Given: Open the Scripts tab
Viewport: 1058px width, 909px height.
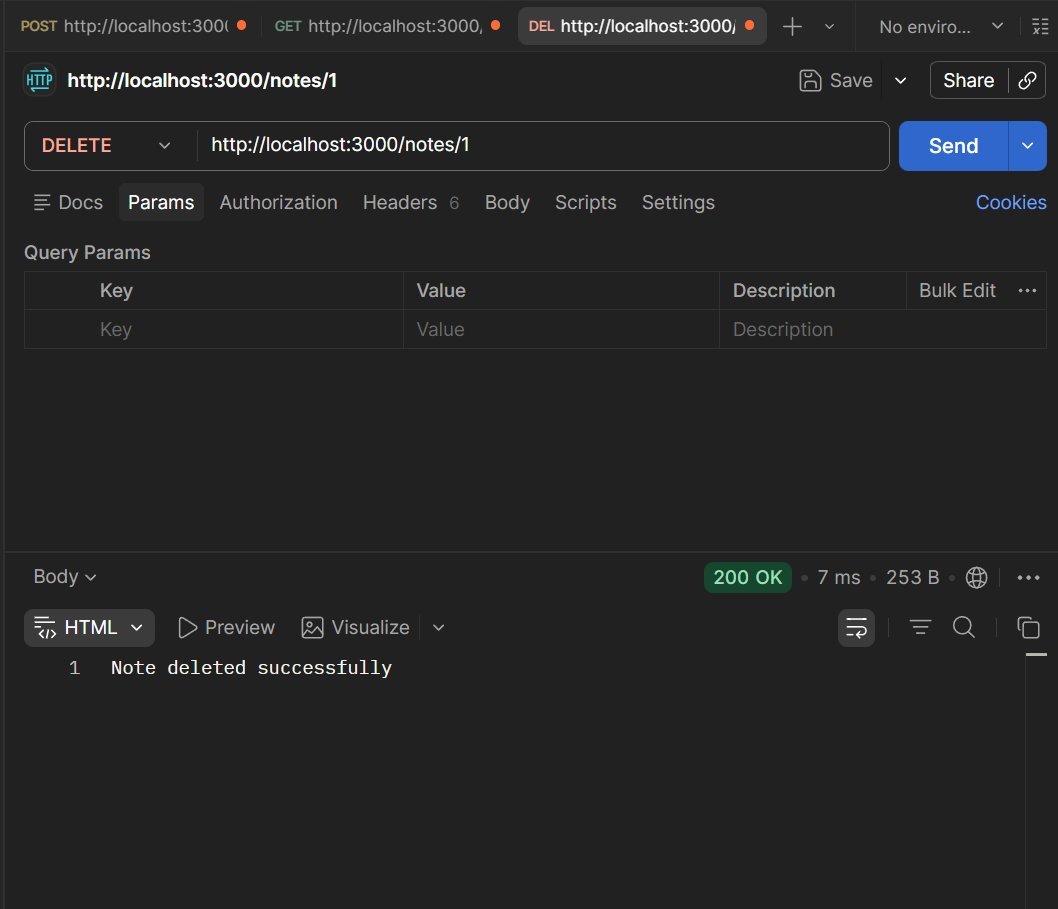Looking at the screenshot, I should click(586, 202).
